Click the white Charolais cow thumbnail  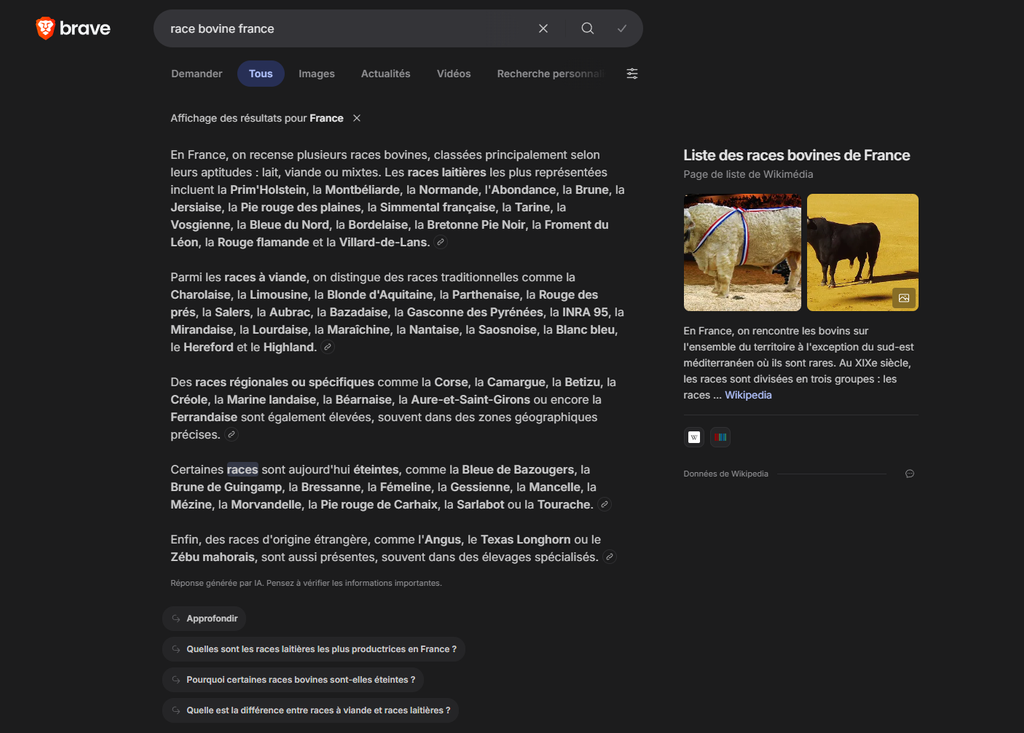click(742, 252)
